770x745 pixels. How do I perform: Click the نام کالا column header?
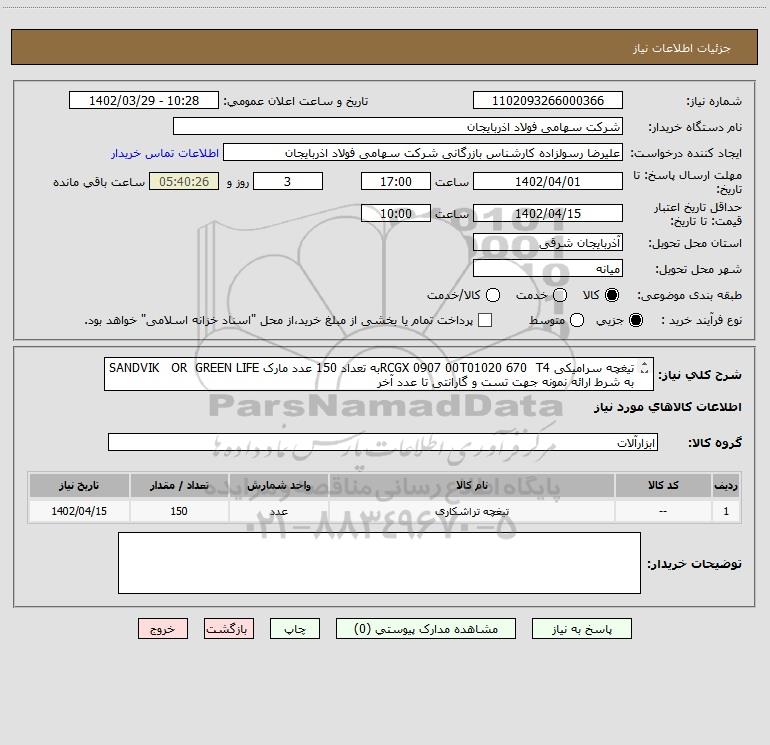point(472,485)
